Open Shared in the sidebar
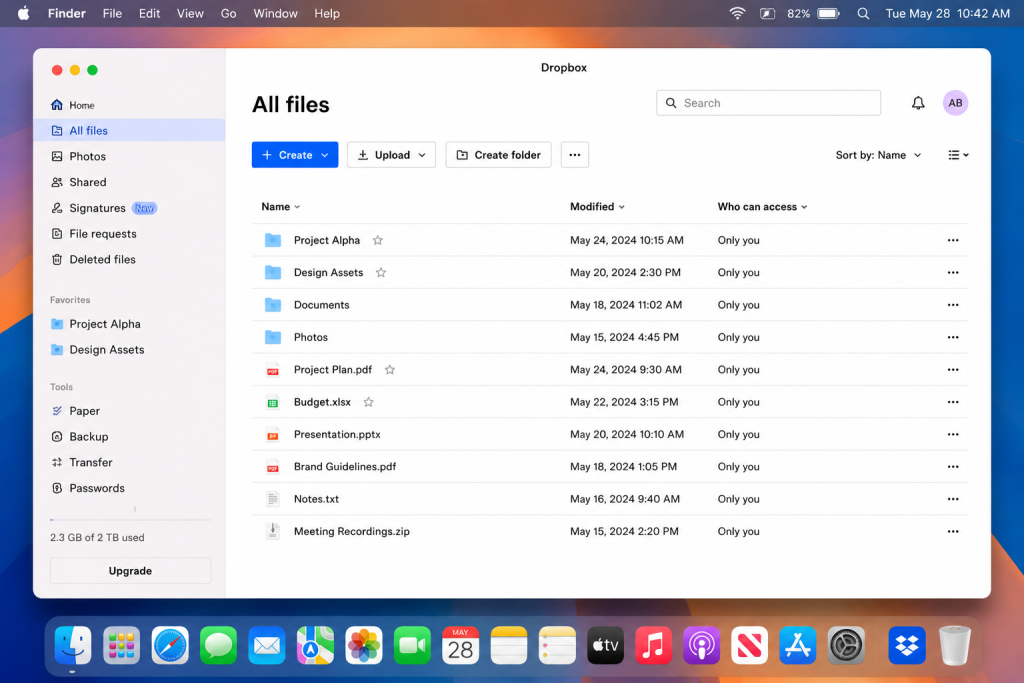This screenshot has height=683, width=1024. point(129,182)
